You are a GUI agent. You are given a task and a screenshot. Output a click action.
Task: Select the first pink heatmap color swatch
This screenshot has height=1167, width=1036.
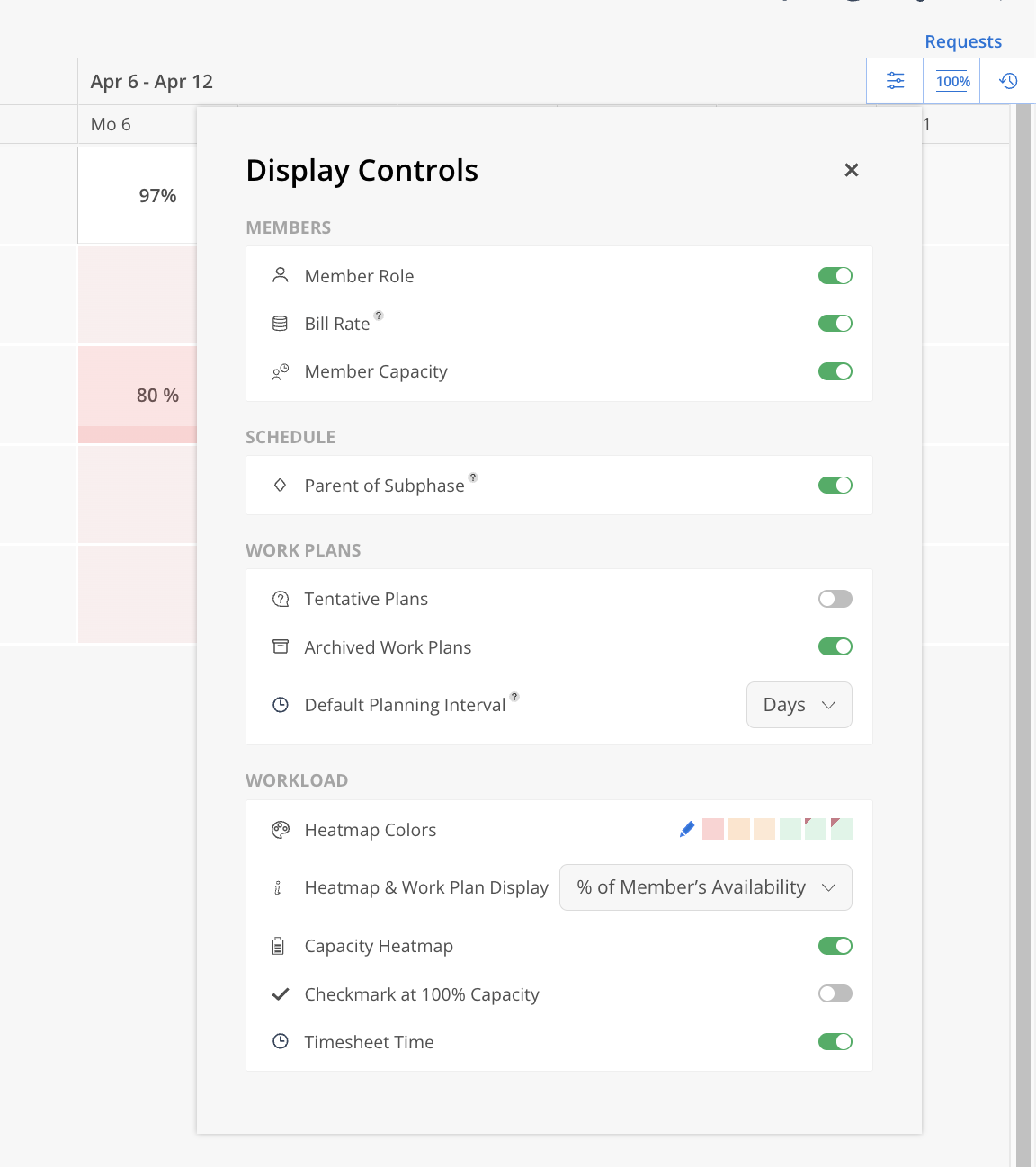click(713, 829)
